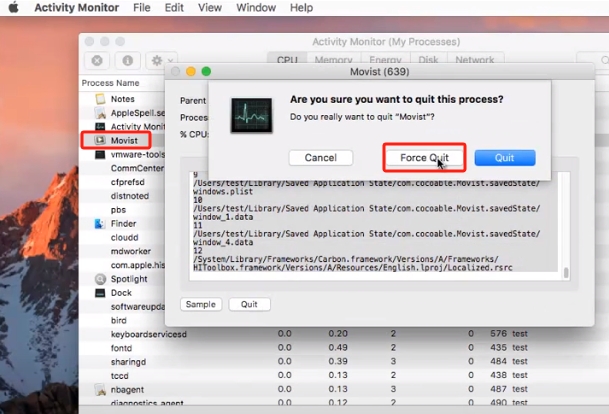609x414 pixels.
Task: Select the nbagent process icon
Action: [x=100, y=389]
